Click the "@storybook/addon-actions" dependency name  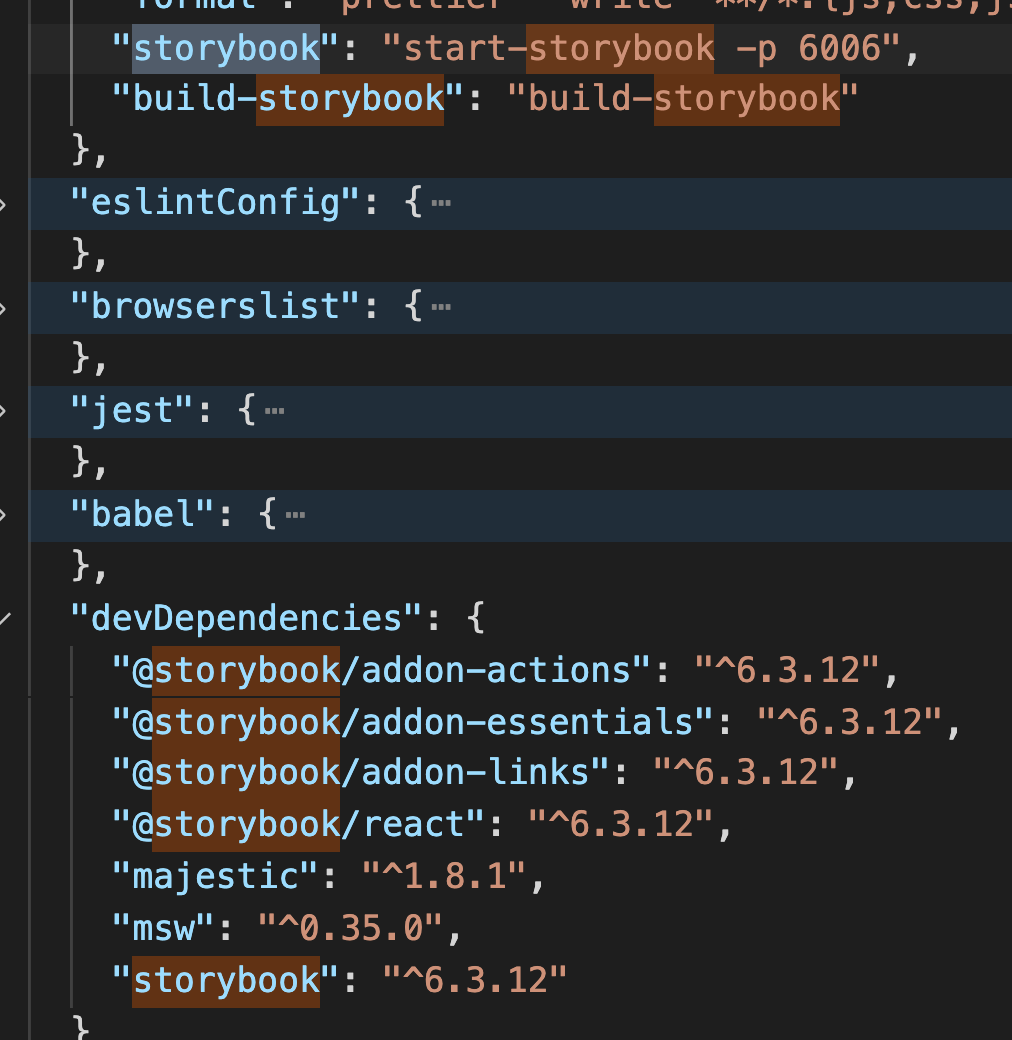(x=381, y=671)
